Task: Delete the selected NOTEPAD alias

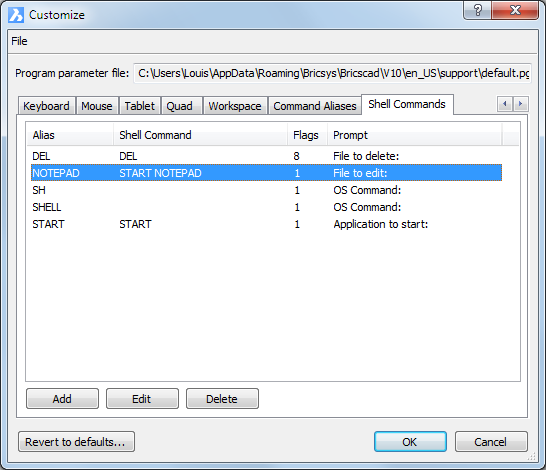Action: (x=222, y=399)
